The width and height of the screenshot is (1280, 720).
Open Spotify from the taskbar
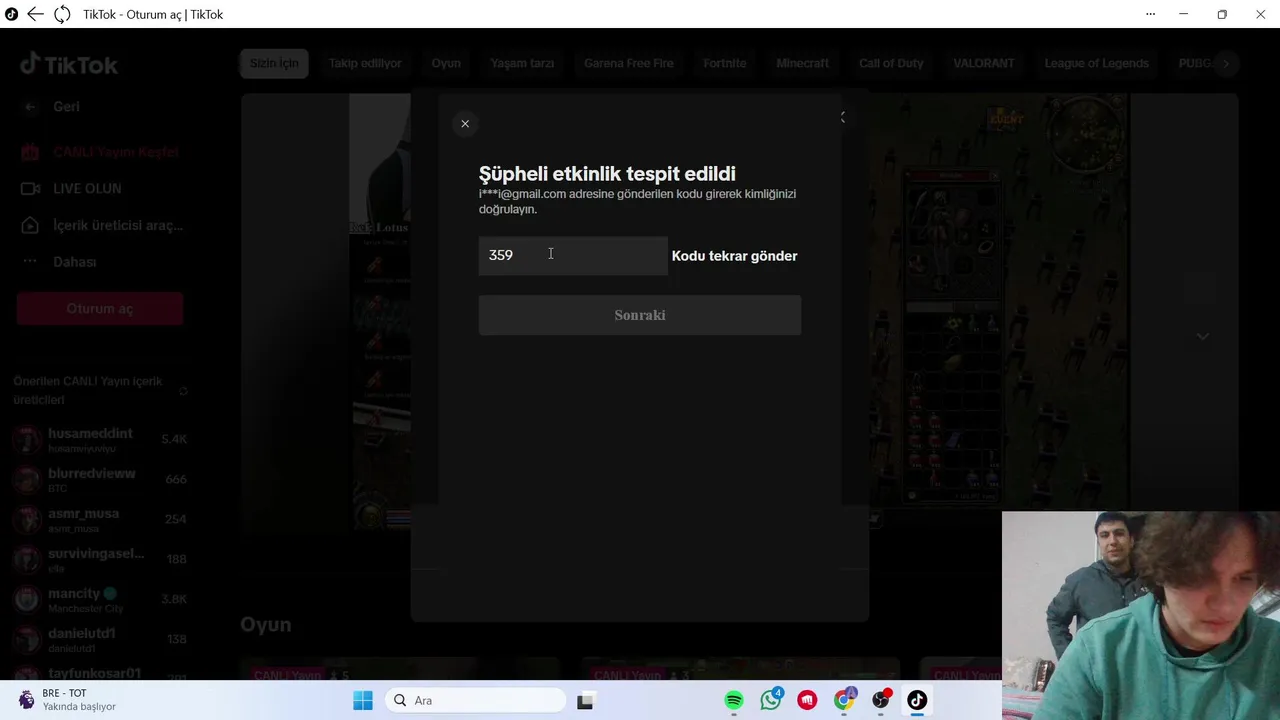tap(734, 701)
